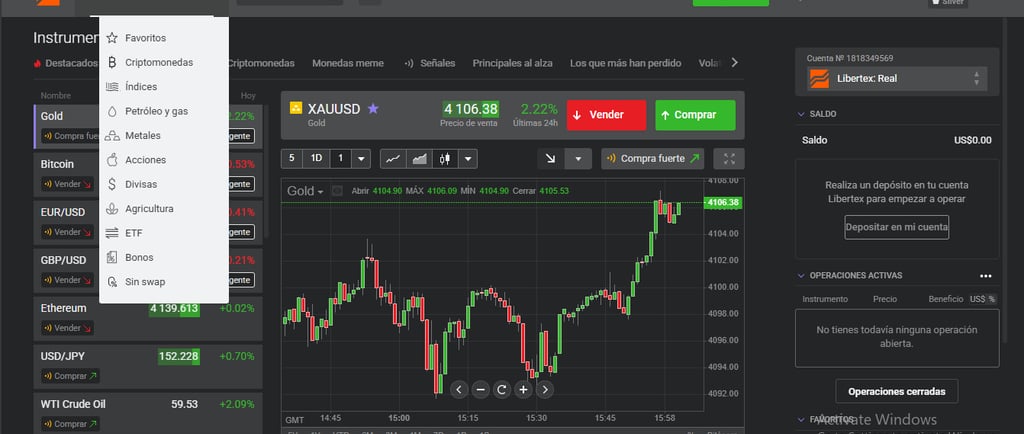This screenshot has height=434, width=1024.
Task: Select the diagonal arrow drawing tool
Action: pyautogui.click(x=551, y=159)
